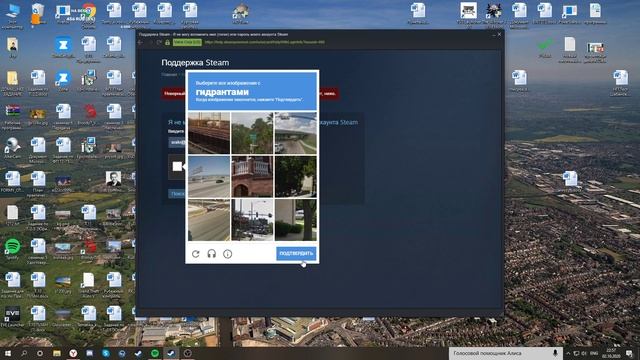This screenshot has height=360, width=640.
Task: Select captcha tile showing railway bridge tracks
Action: [209, 133]
